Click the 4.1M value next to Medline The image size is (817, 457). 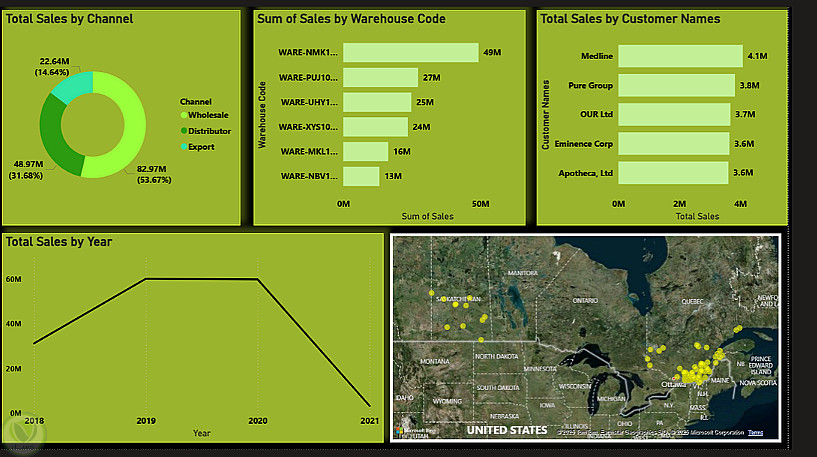pyautogui.click(x=757, y=56)
